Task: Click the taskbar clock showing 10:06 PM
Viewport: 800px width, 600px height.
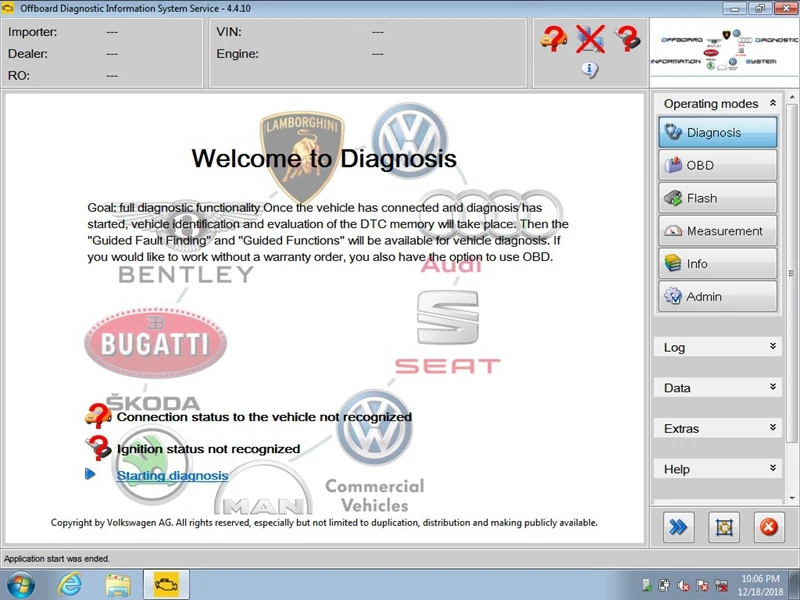Action: 760,585
